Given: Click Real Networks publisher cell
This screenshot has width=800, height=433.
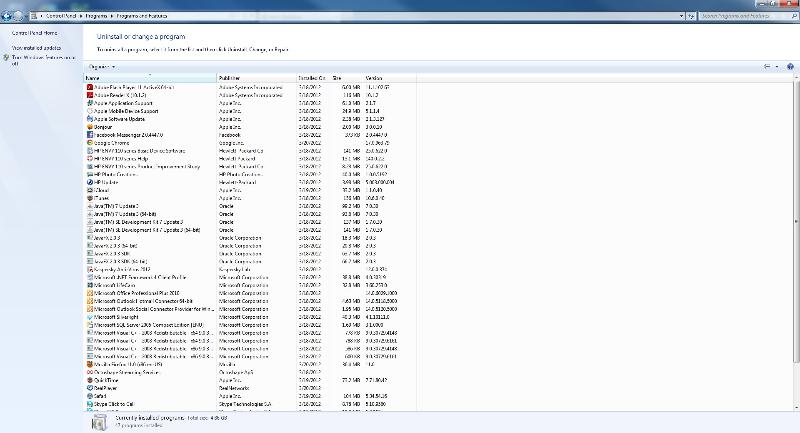Looking at the screenshot, I should [x=234, y=388].
